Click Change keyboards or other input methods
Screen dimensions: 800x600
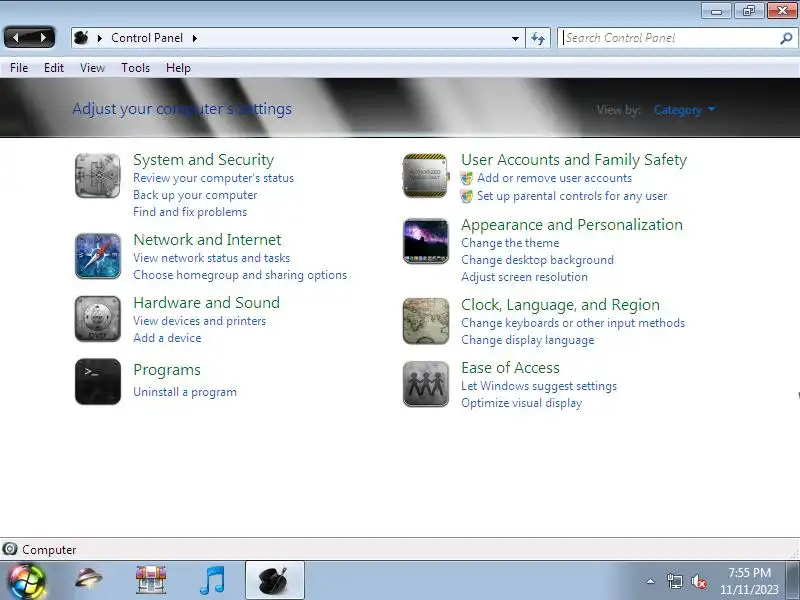[573, 323]
